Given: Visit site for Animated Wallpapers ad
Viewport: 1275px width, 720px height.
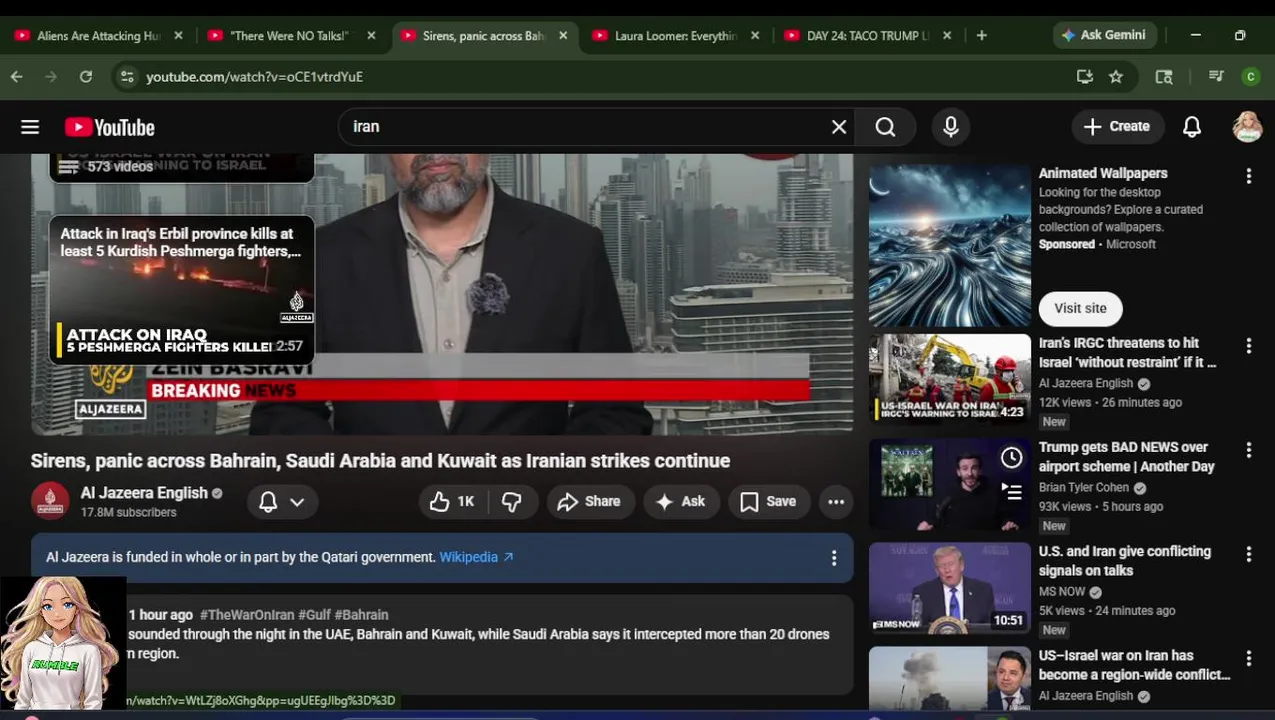Looking at the screenshot, I should tap(1080, 308).
